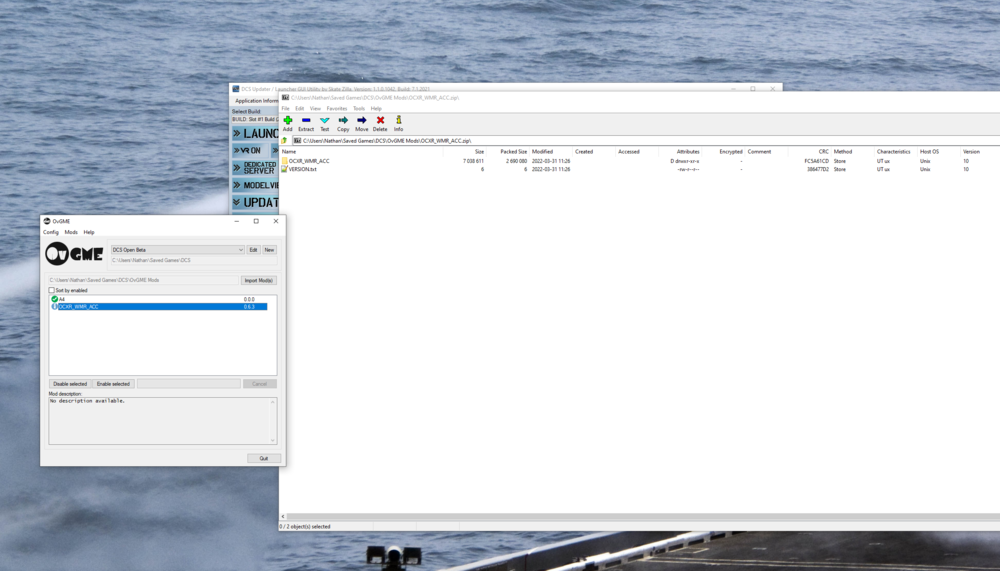Click the Mod description text box
The width and height of the screenshot is (1000, 571).
click(159, 421)
